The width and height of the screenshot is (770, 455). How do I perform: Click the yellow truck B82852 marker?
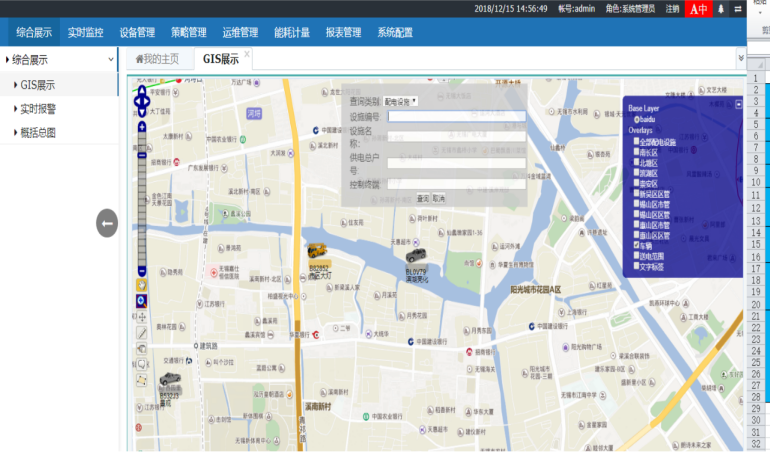(x=317, y=251)
